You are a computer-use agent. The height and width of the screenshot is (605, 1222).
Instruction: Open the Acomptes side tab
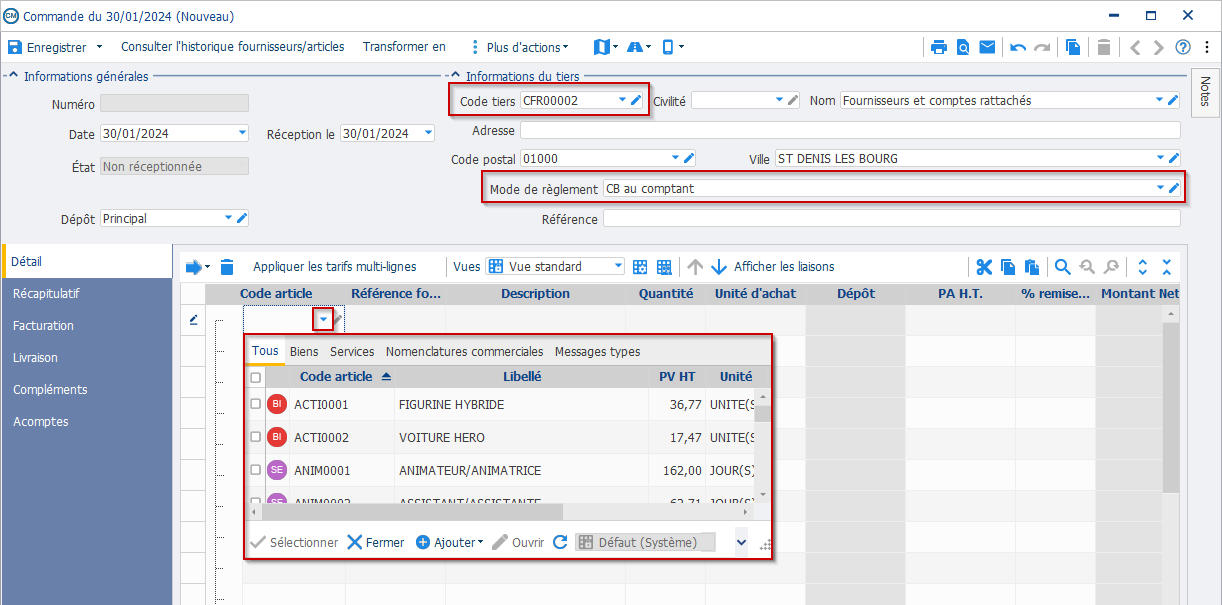click(86, 422)
